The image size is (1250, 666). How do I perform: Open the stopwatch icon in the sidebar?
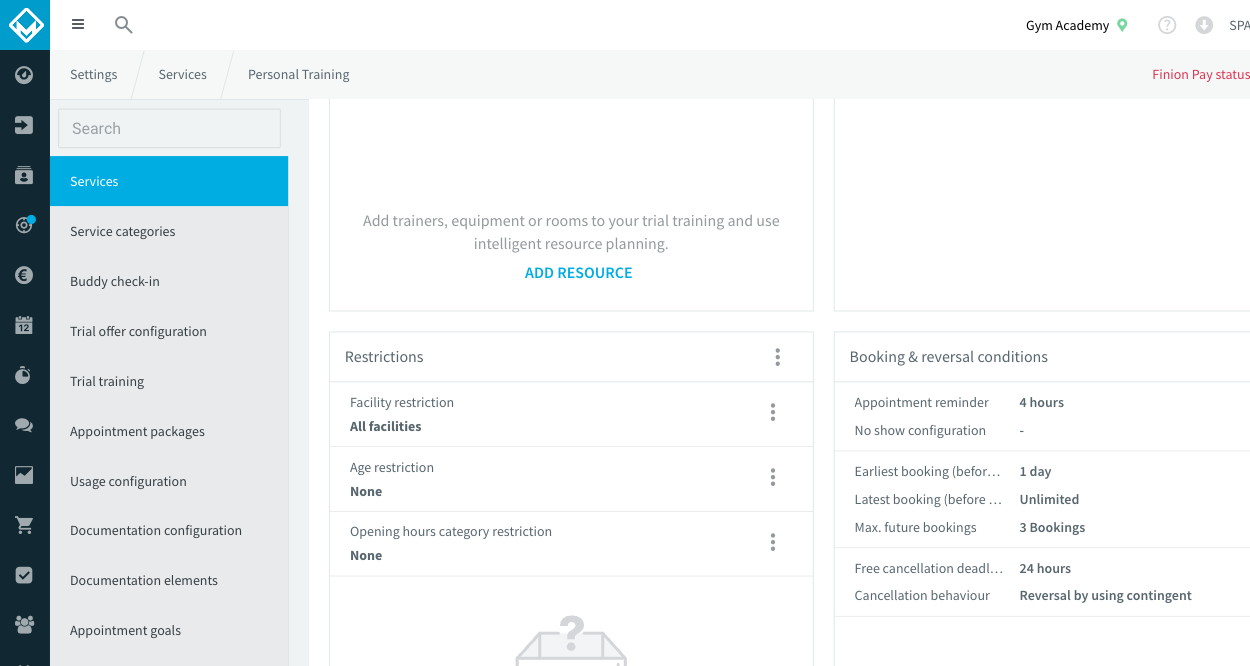(x=25, y=375)
